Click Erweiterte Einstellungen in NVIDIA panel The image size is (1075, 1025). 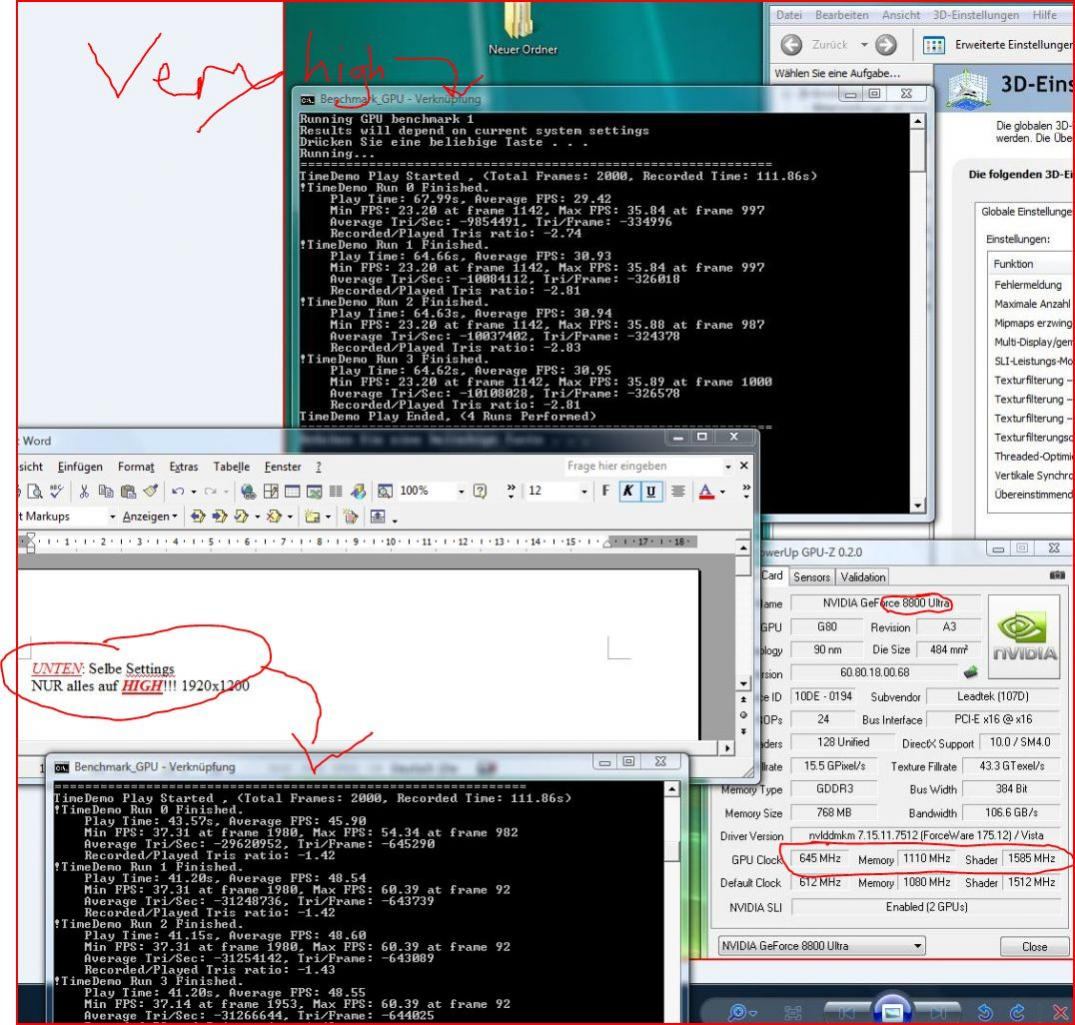coord(998,45)
